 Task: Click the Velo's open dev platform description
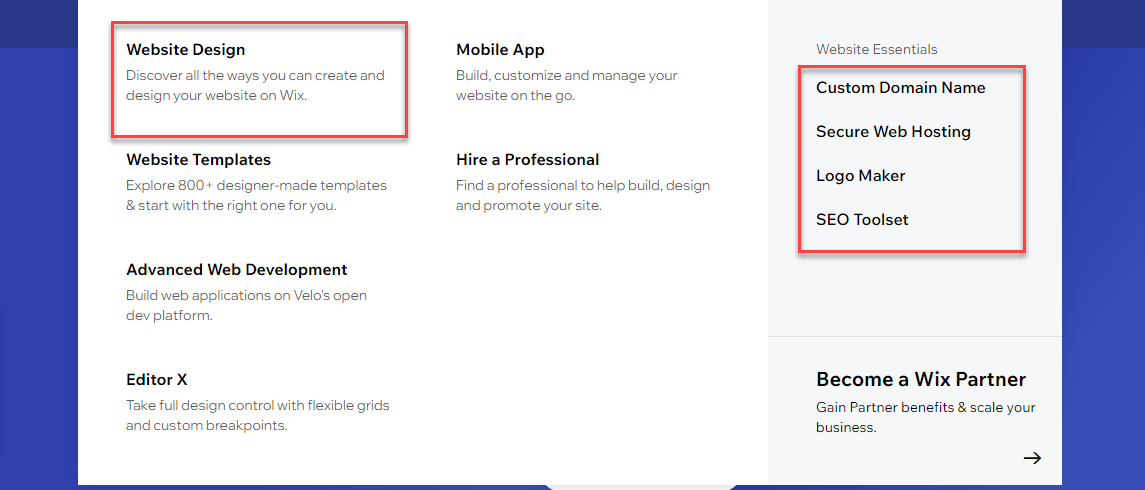pos(246,305)
